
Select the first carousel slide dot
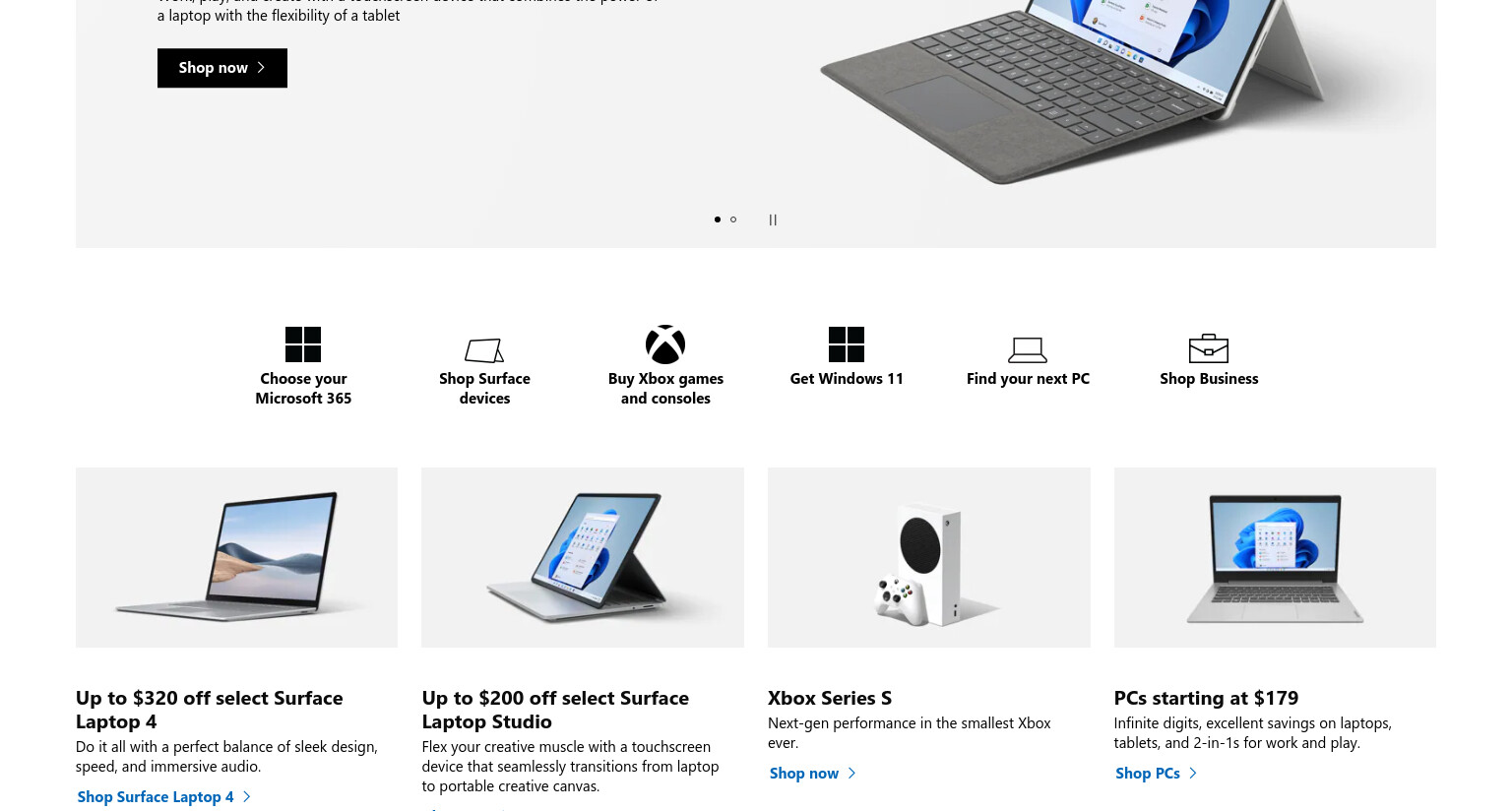pyautogui.click(x=718, y=219)
